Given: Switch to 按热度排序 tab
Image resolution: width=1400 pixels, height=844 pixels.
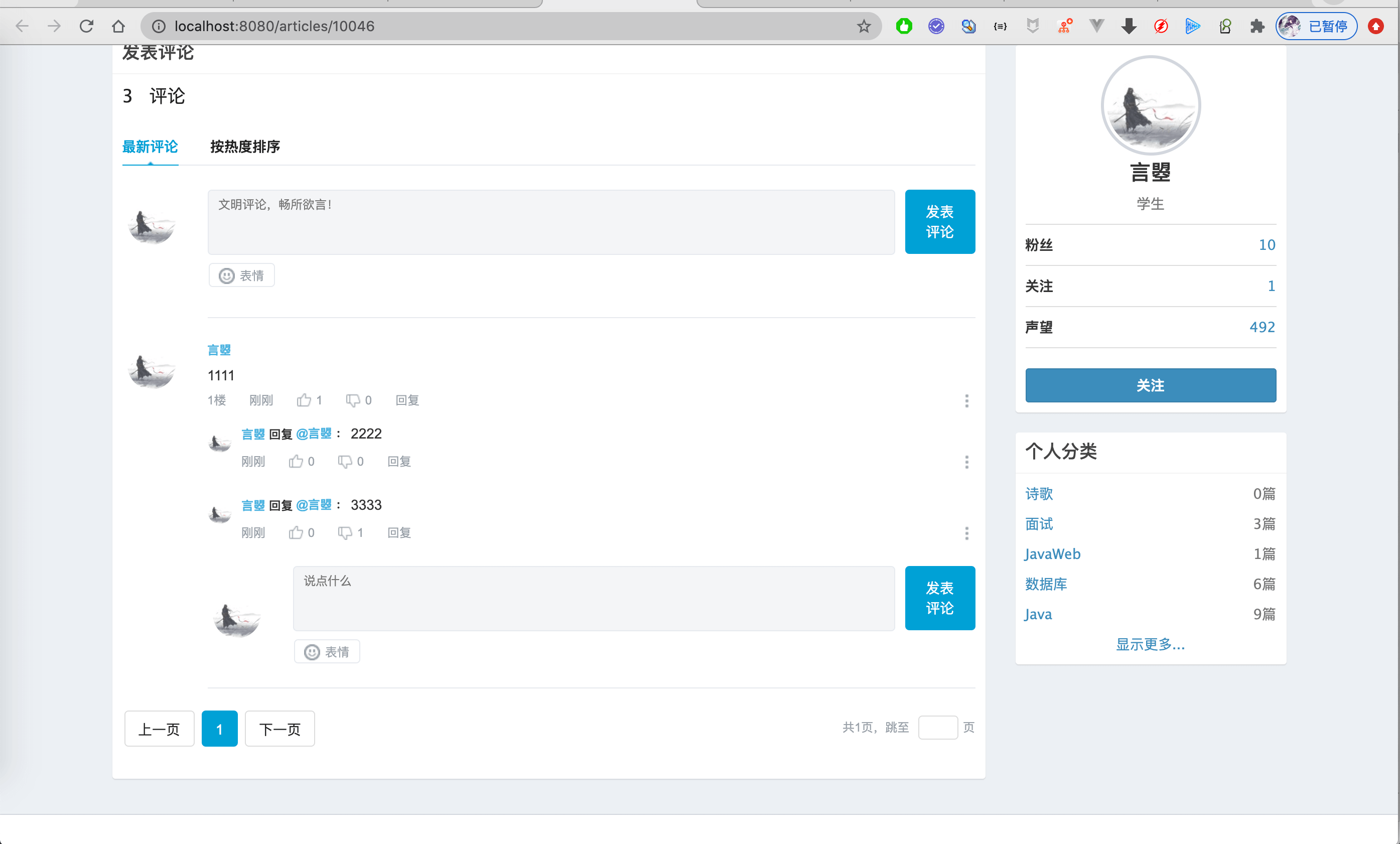Looking at the screenshot, I should pos(244,147).
